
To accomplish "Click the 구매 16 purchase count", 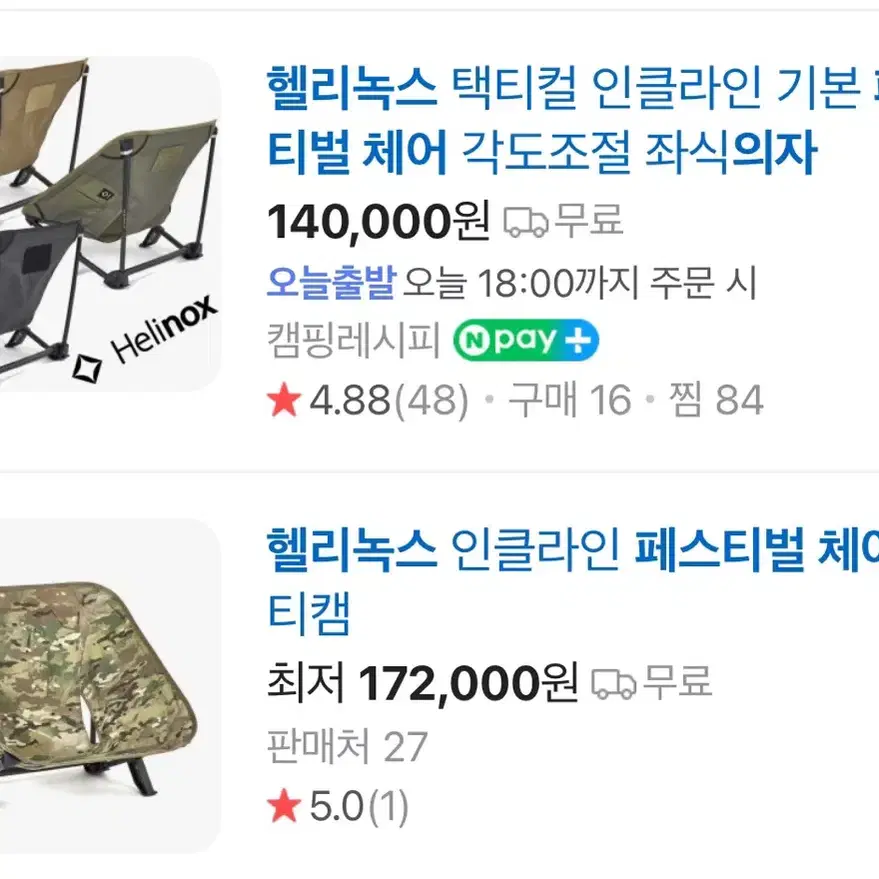I will pyautogui.click(x=570, y=400).
